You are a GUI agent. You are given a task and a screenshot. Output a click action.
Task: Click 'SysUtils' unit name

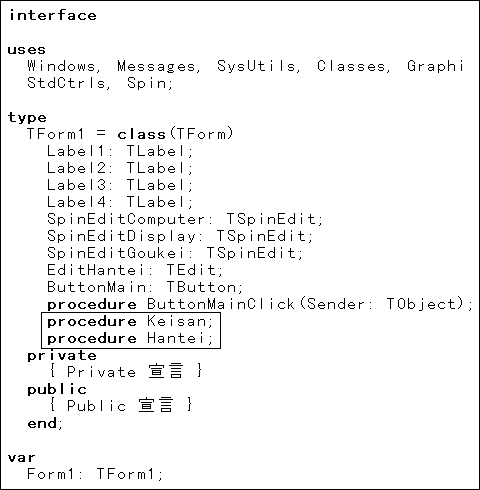[x=256, y=66]
